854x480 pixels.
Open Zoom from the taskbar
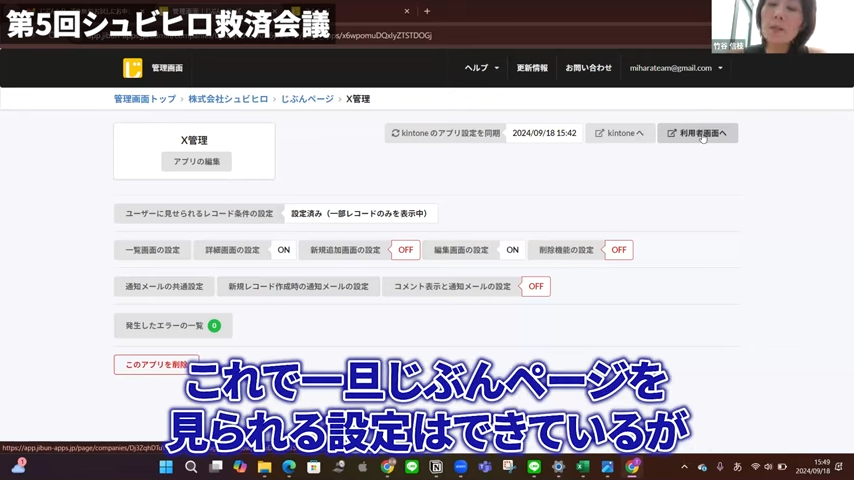[461, 467]
